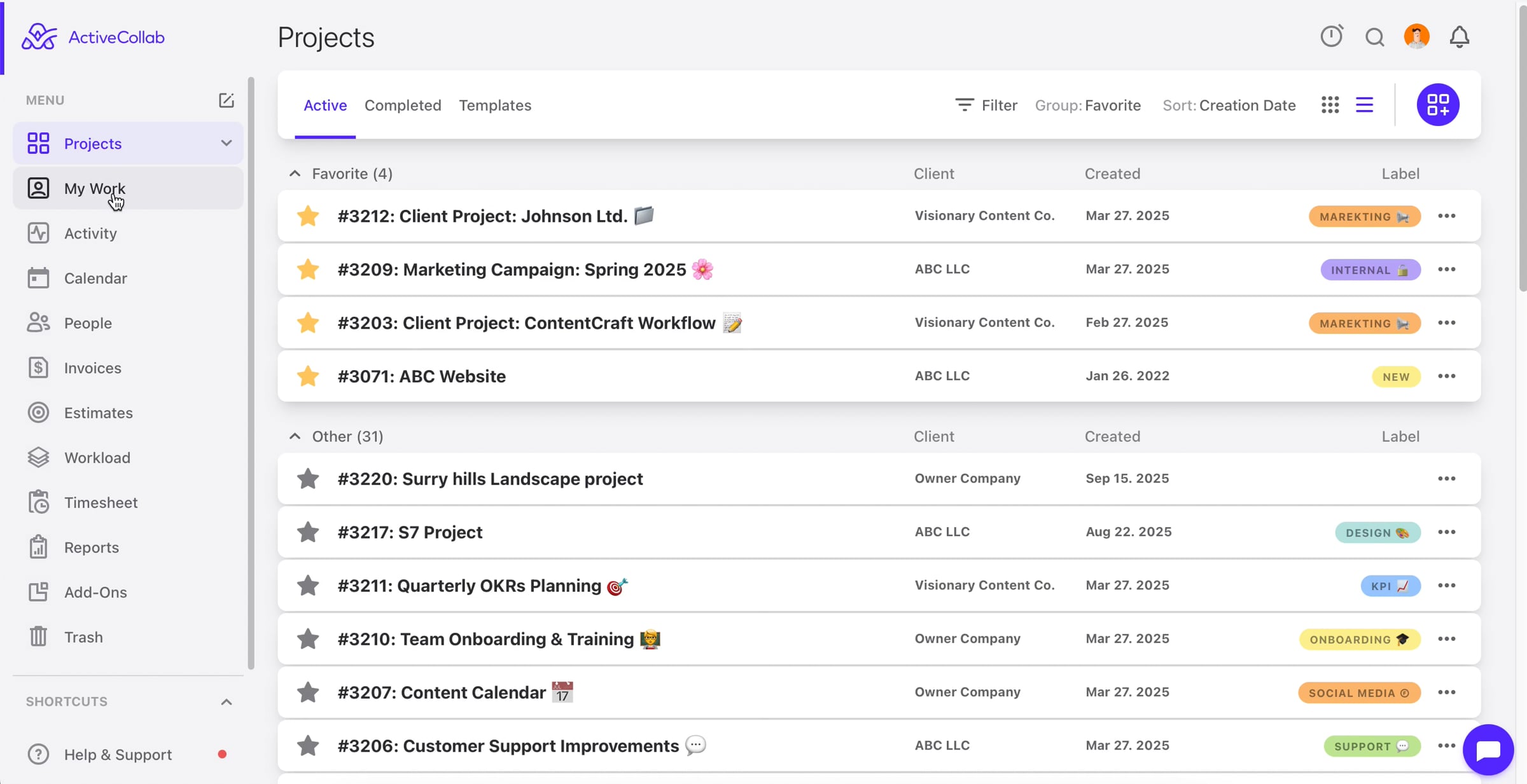This screenshot has width=1527, height=784.
Task: Open options menu for ABC Website project
Action: 1447,376
